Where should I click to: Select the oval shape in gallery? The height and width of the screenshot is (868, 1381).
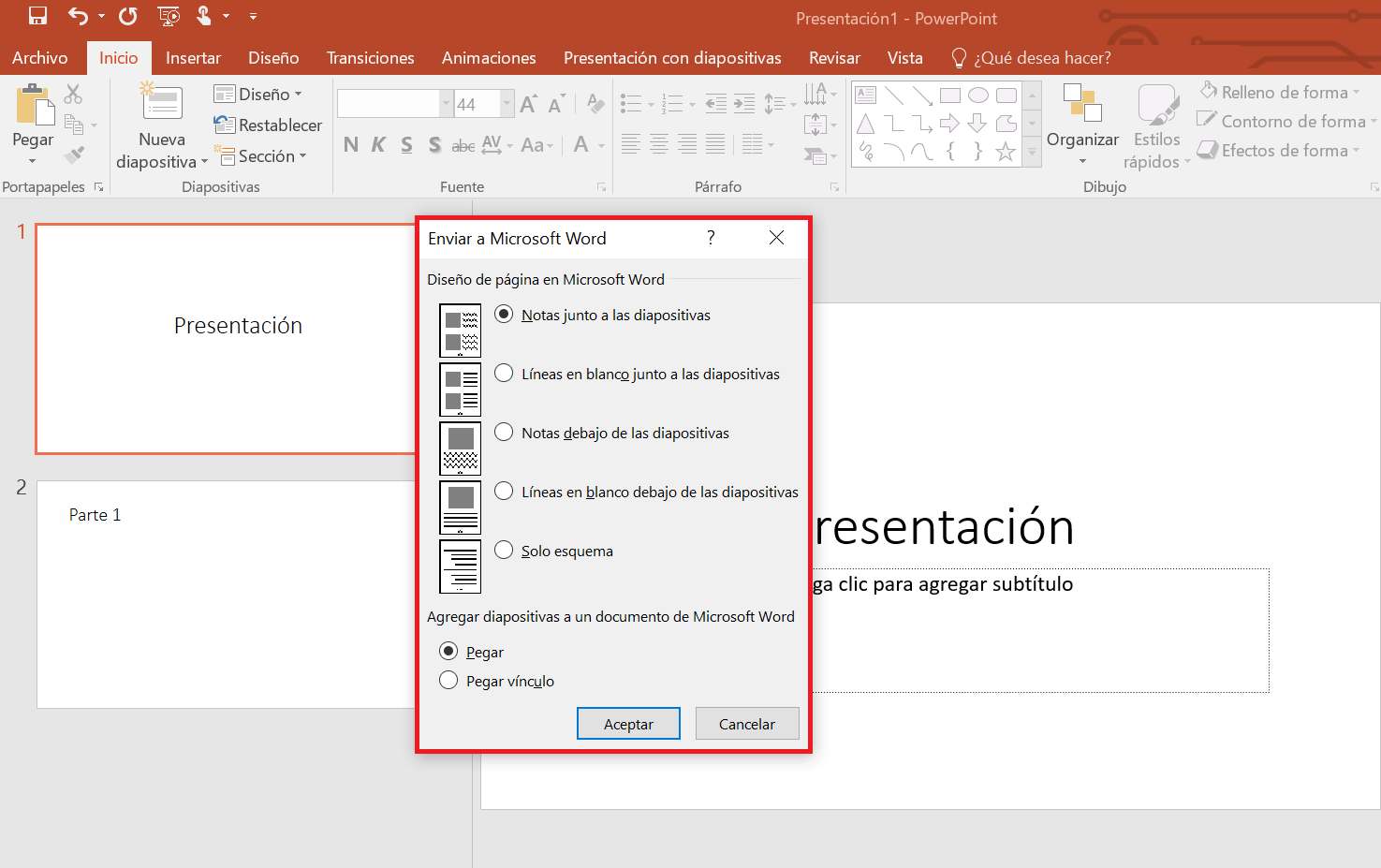click(978, 95)
